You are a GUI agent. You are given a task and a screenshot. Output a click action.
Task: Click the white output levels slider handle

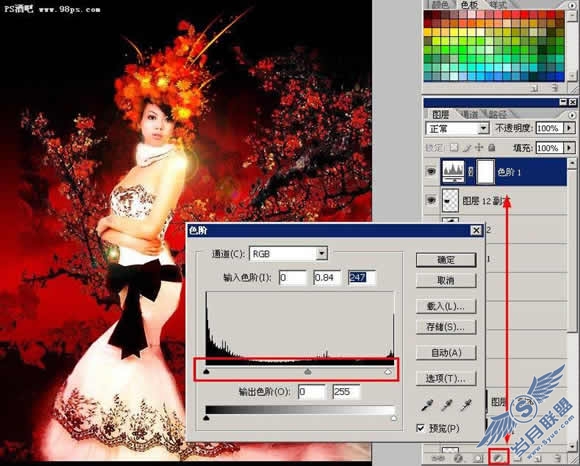coord(394,418)
